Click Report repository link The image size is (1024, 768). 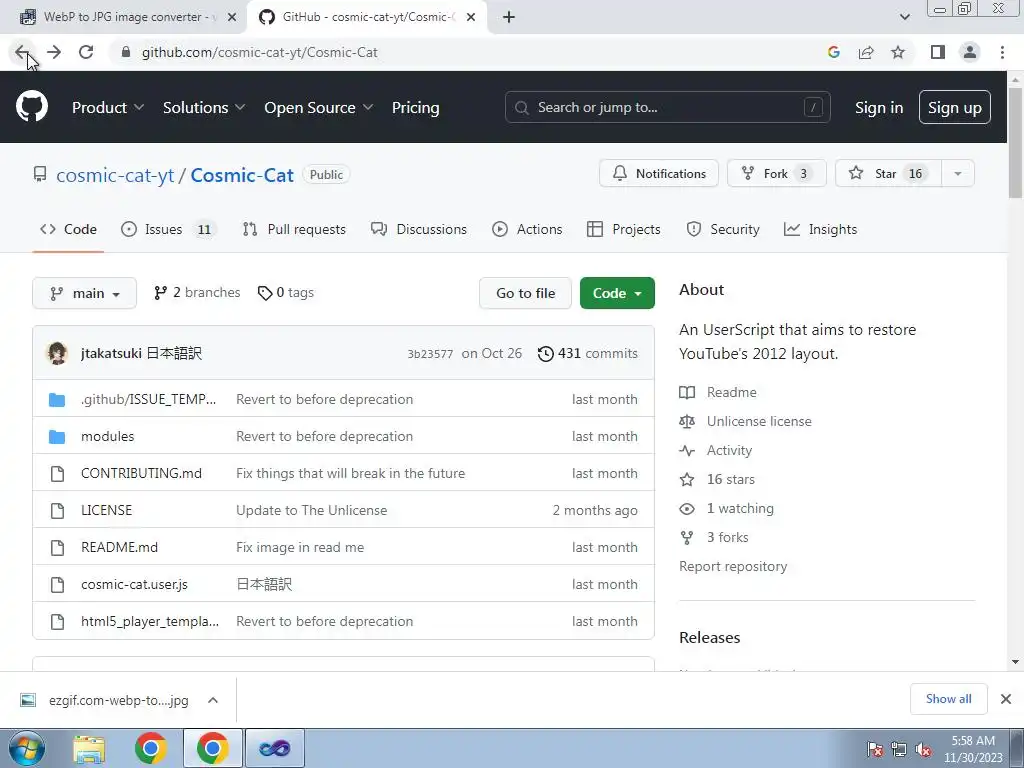(733, 566)
